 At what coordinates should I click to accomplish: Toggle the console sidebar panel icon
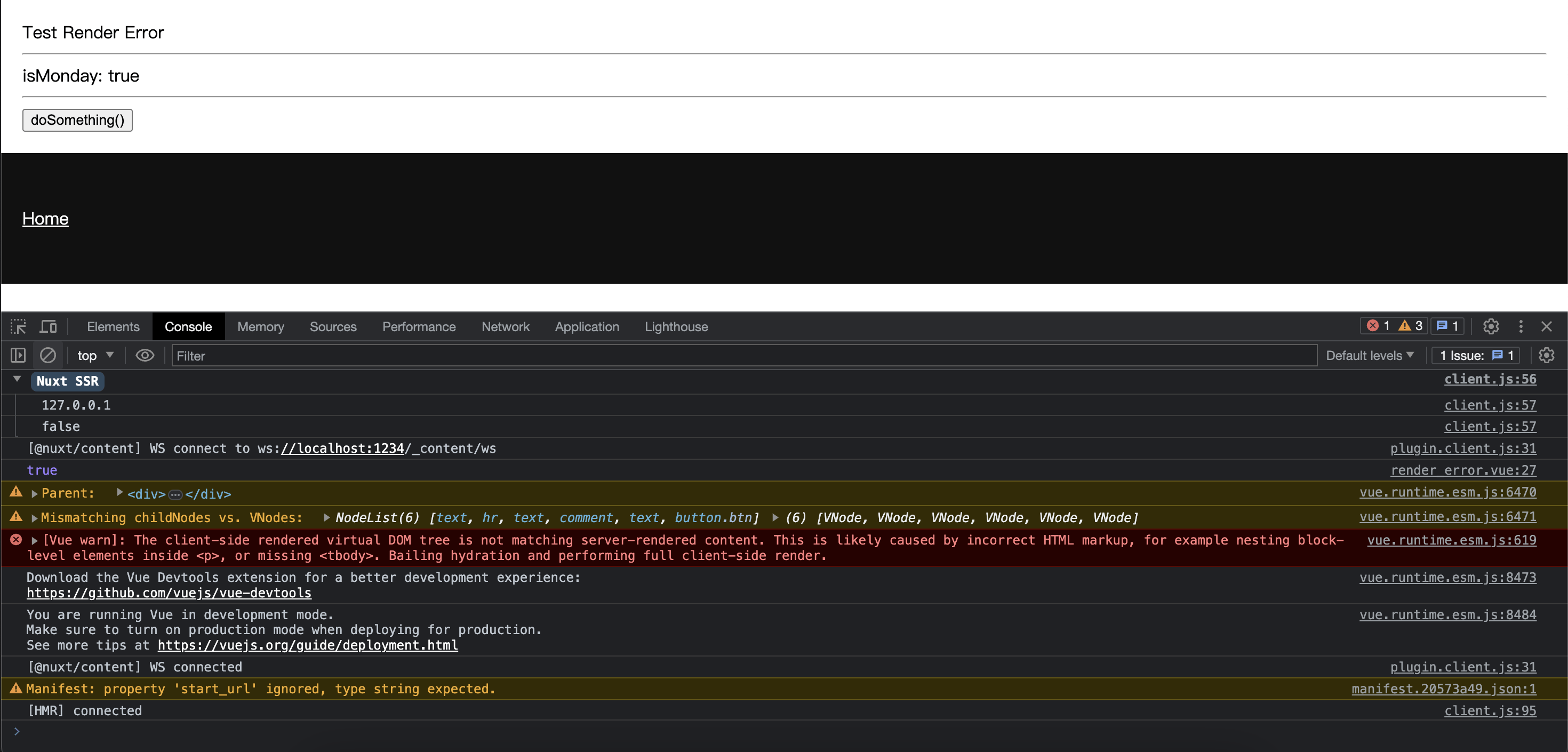click(18, 355)
